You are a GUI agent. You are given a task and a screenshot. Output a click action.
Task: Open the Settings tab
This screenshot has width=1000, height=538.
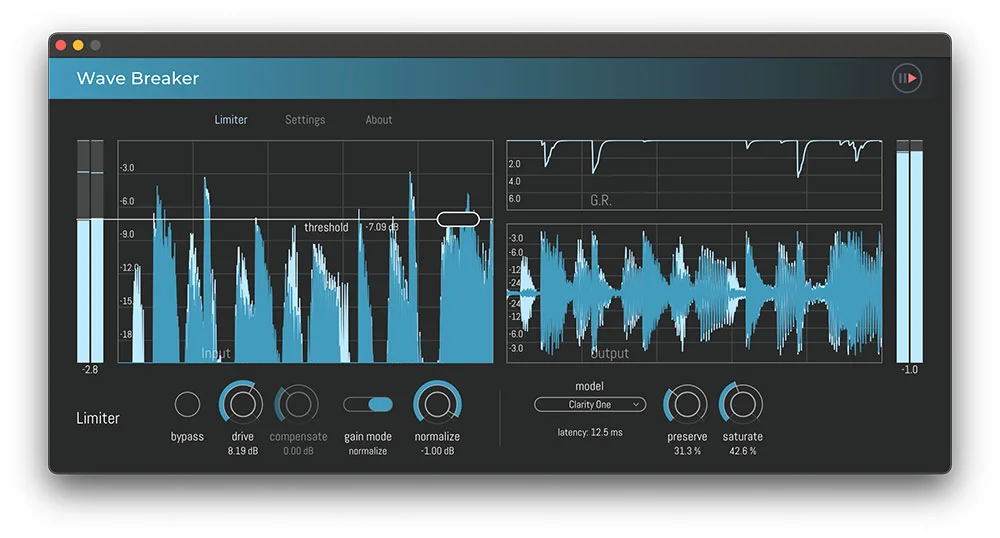(x=305, y=120)
